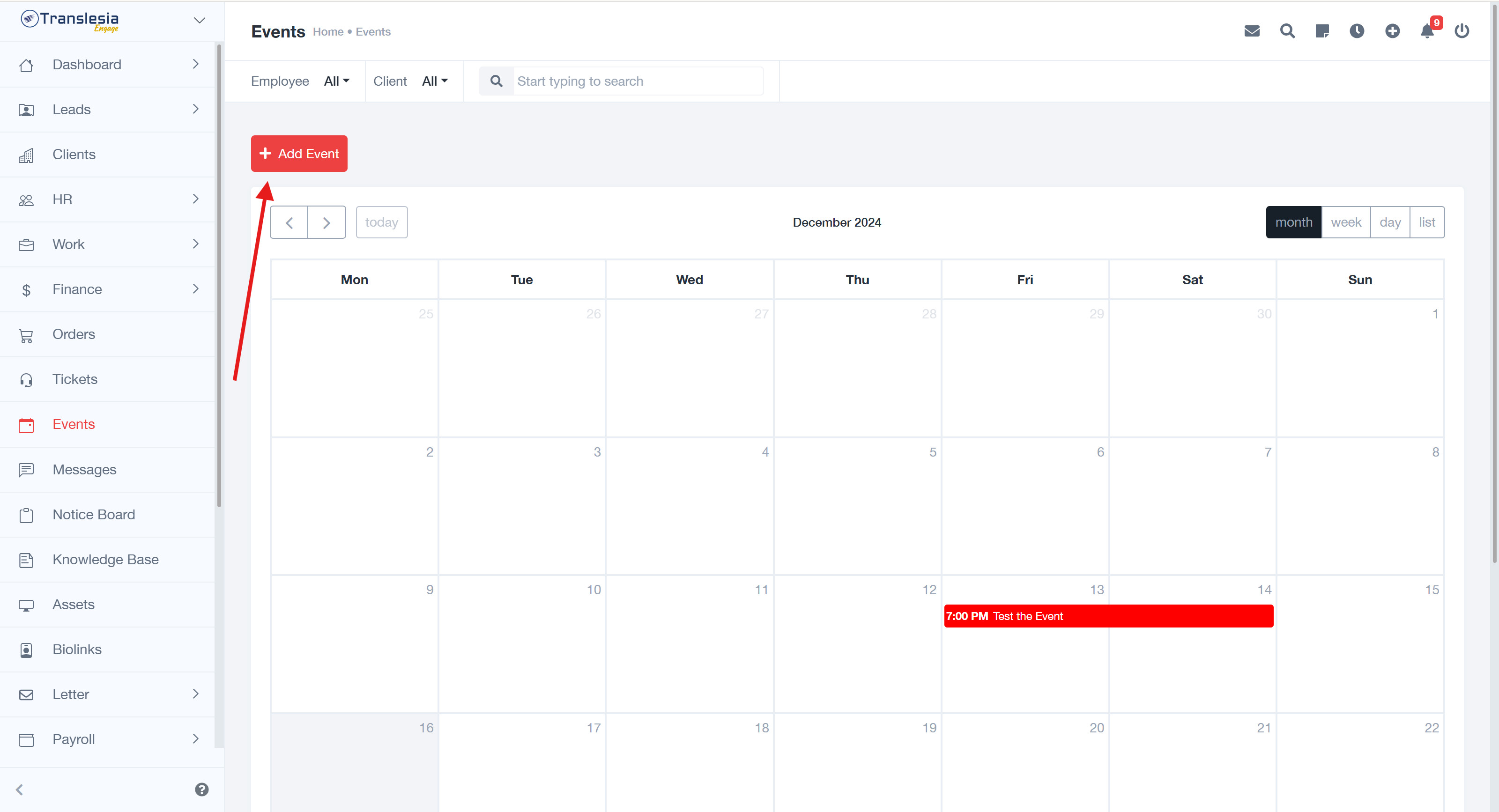Viewport: 1499px width, 812px height.
Task: Open the help question mark icon
Action: tap(201, 790)
